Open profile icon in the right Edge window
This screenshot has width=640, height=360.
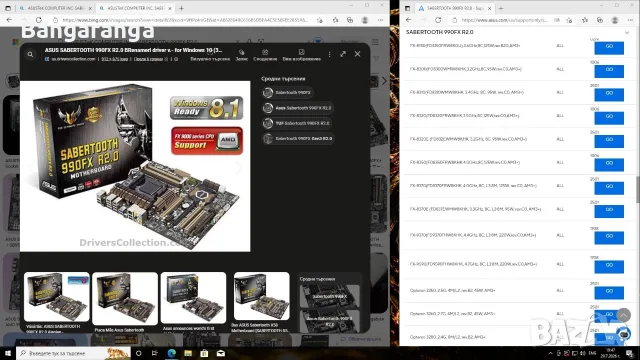pyautogui.click(x=615, y=20)
